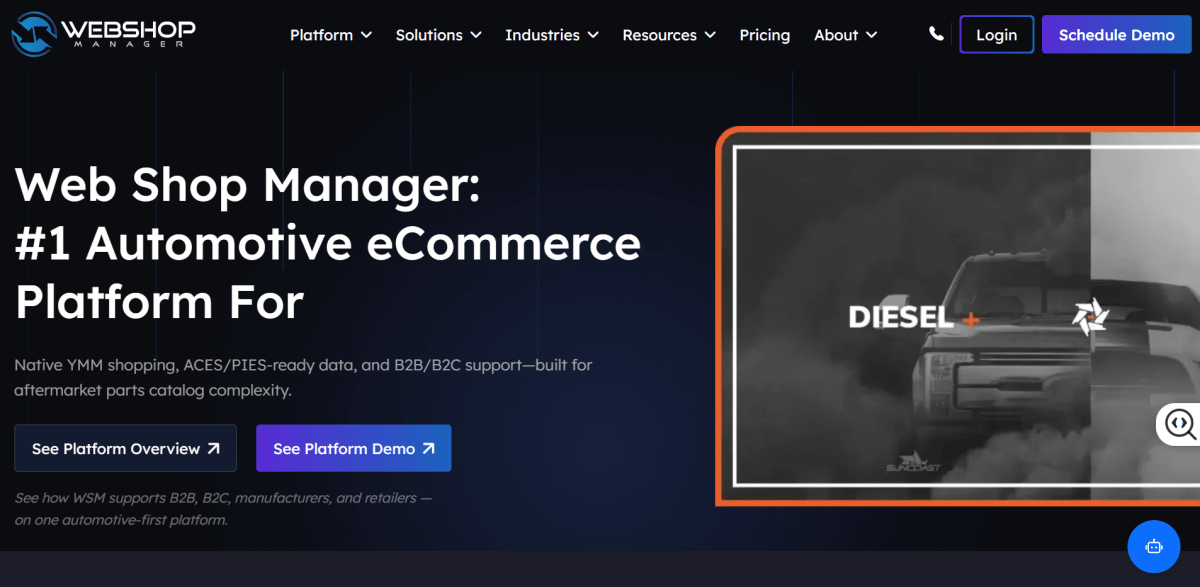Screen dimensions: 1200x587
Task: Click See Platform Demo button
Action: click(x=354, y=448)
